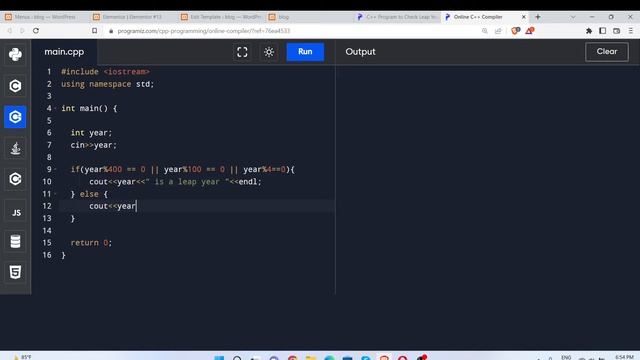View site security lock info
The image size is (640, 360).
tap(111, 31)
